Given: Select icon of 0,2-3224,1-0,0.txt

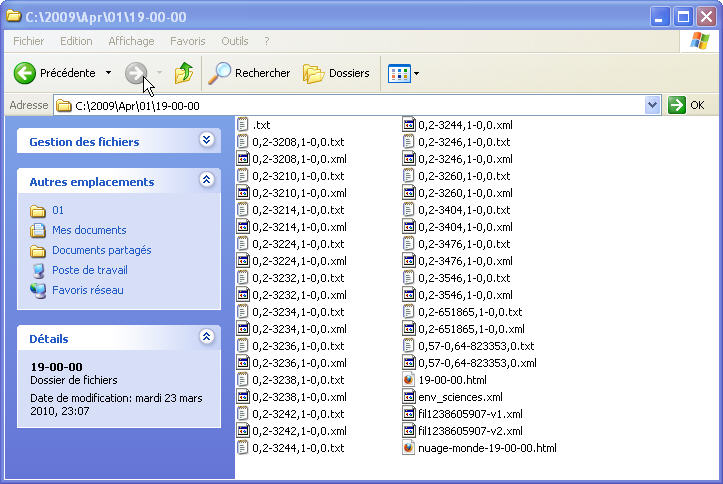Looking at the screenshot, I should pos(243,244).
